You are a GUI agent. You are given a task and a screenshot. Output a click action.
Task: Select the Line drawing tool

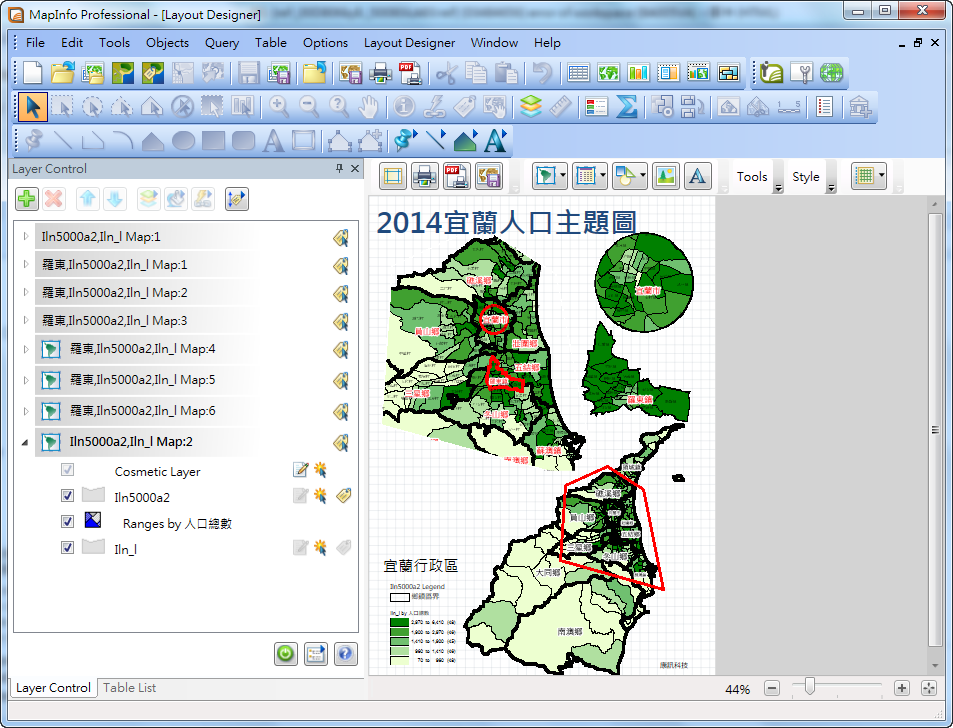pyautogui.click(x=63, y=141)
